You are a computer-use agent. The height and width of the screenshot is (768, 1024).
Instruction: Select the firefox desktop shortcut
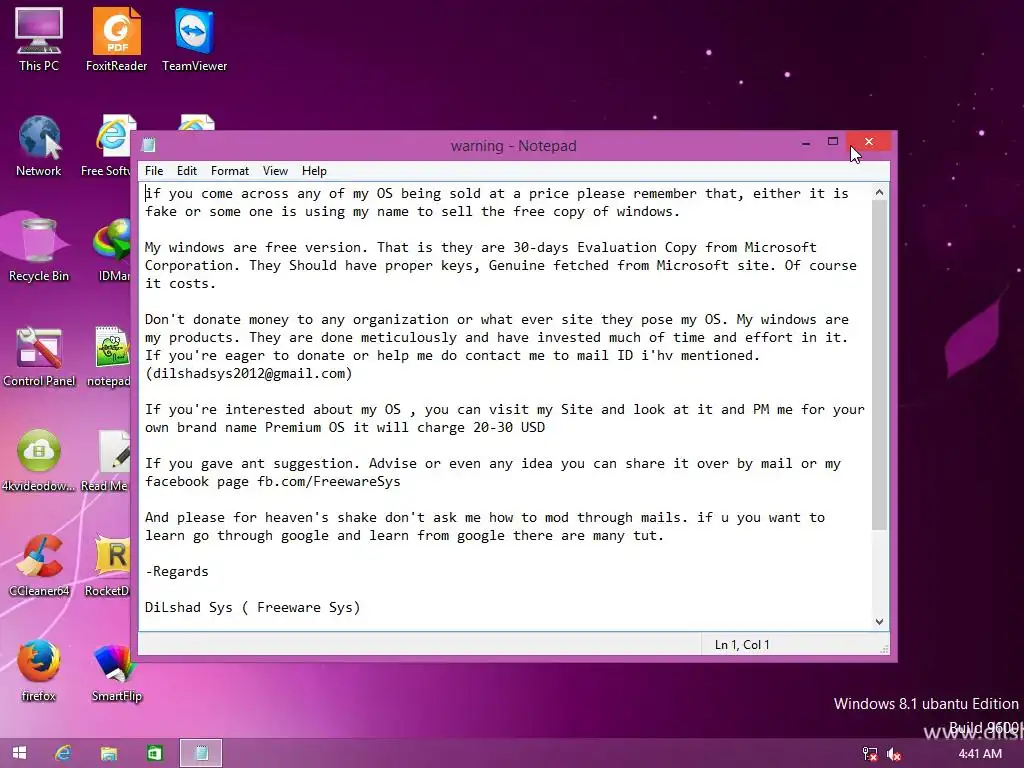(39, 671)
